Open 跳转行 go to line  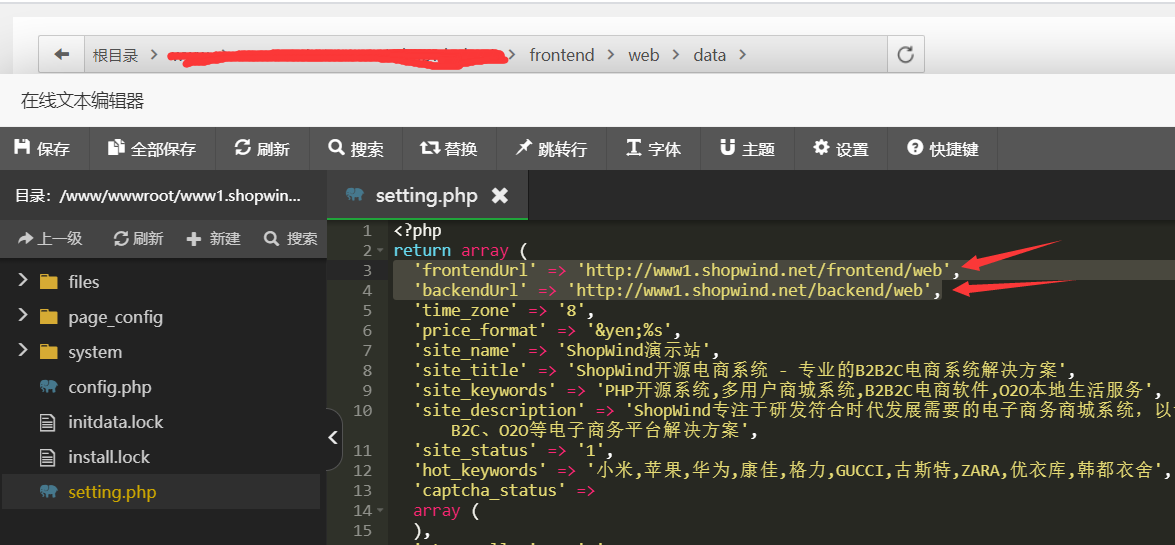(x=552, y=148)
